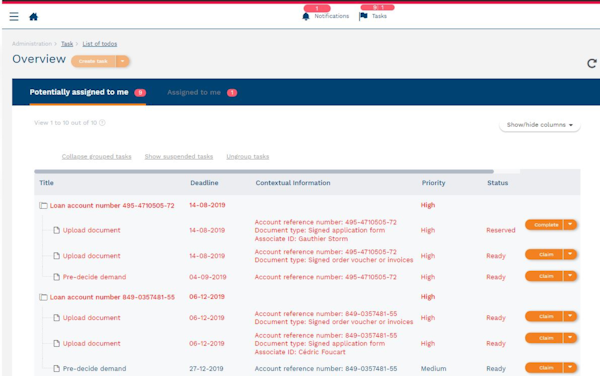Click deadline 27-12-2019 cell
The image size is (600, 376).
[206, 368]
